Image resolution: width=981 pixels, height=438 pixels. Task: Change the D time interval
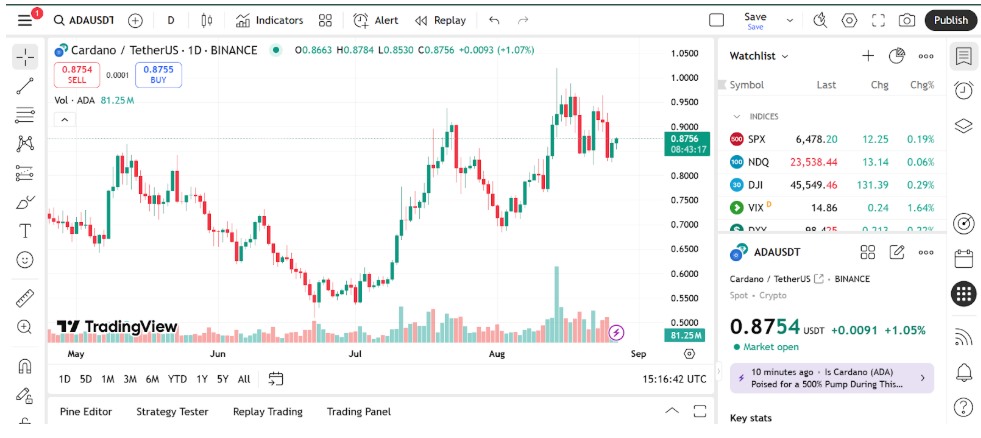pos(171,20)
